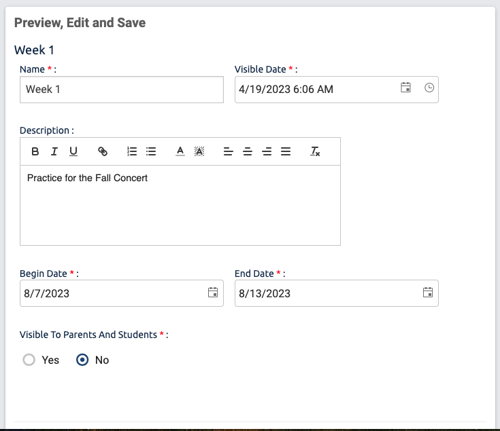The width and height of the screenshot is (500, 431).
Task: Click into the Name field containing Week 1
Action: (122, 89)
